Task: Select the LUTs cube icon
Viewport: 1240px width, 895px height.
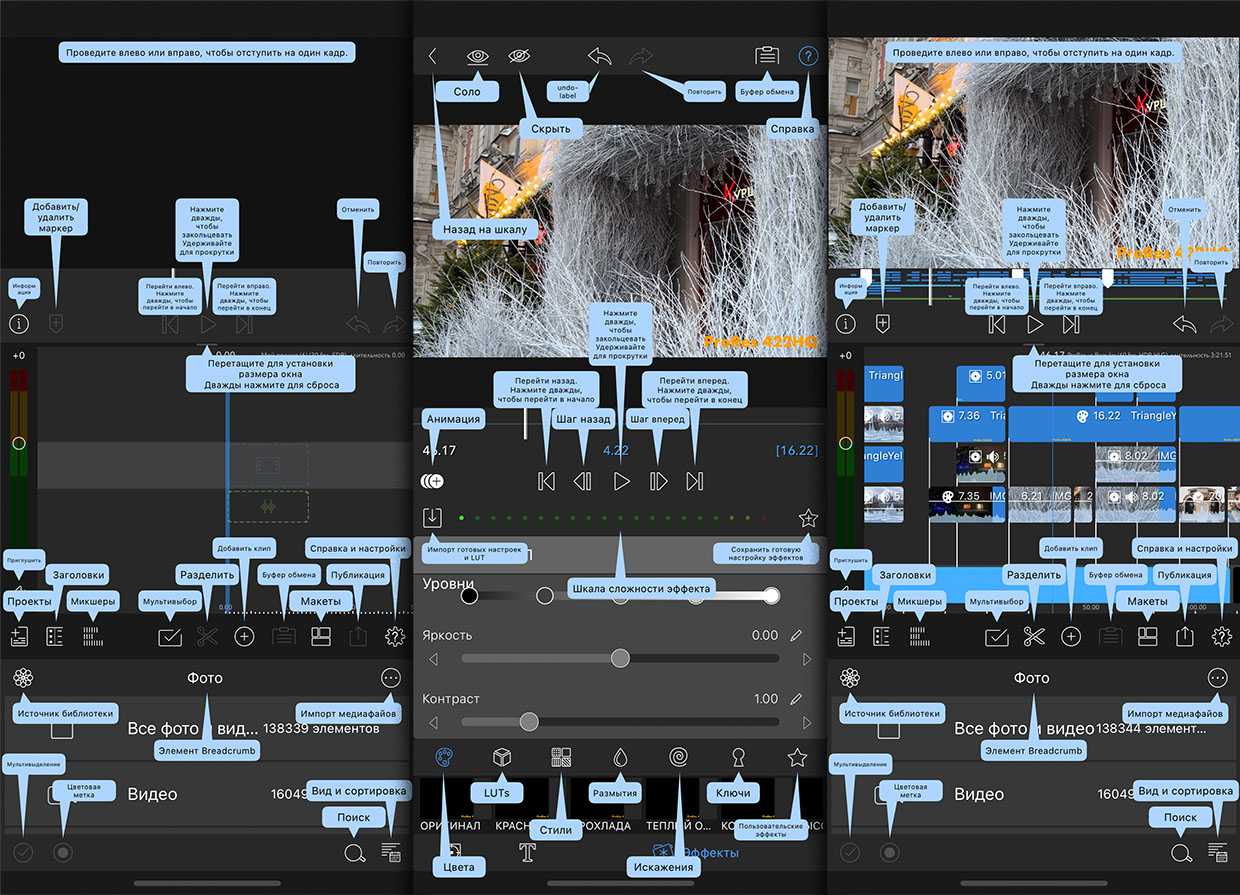Action: pyautogui.click(x=501, y=757)
